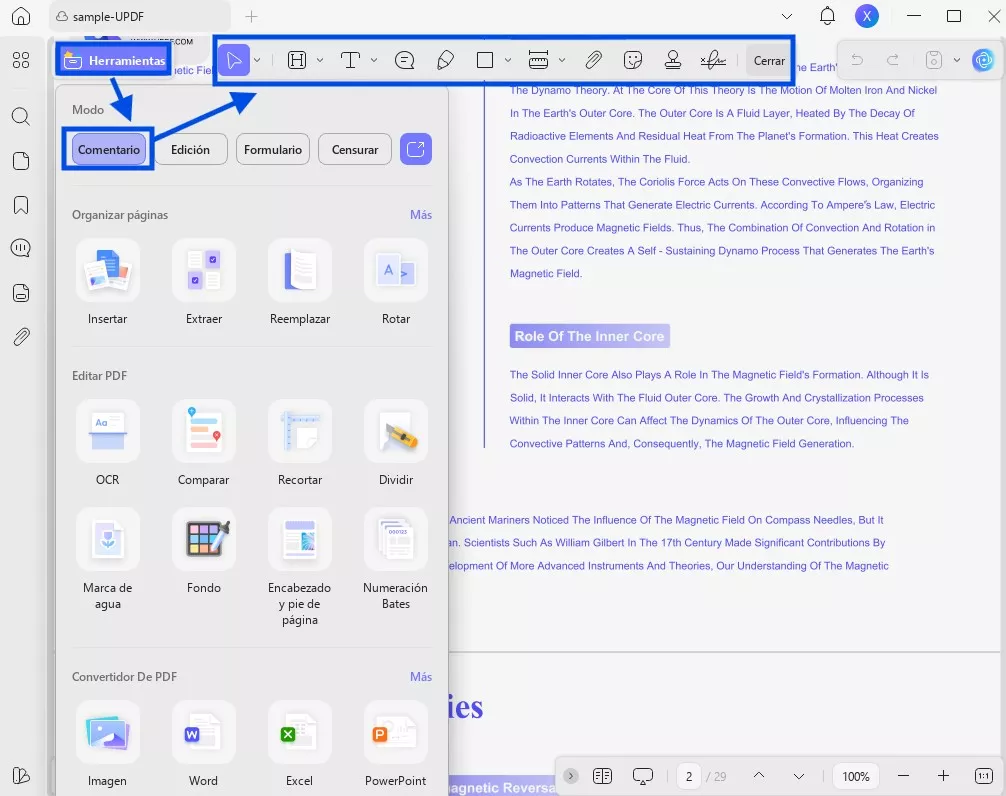Viewport: 1006px width, 796px height.
Task: Open the user account avatar
Action: tap(867, 16)
